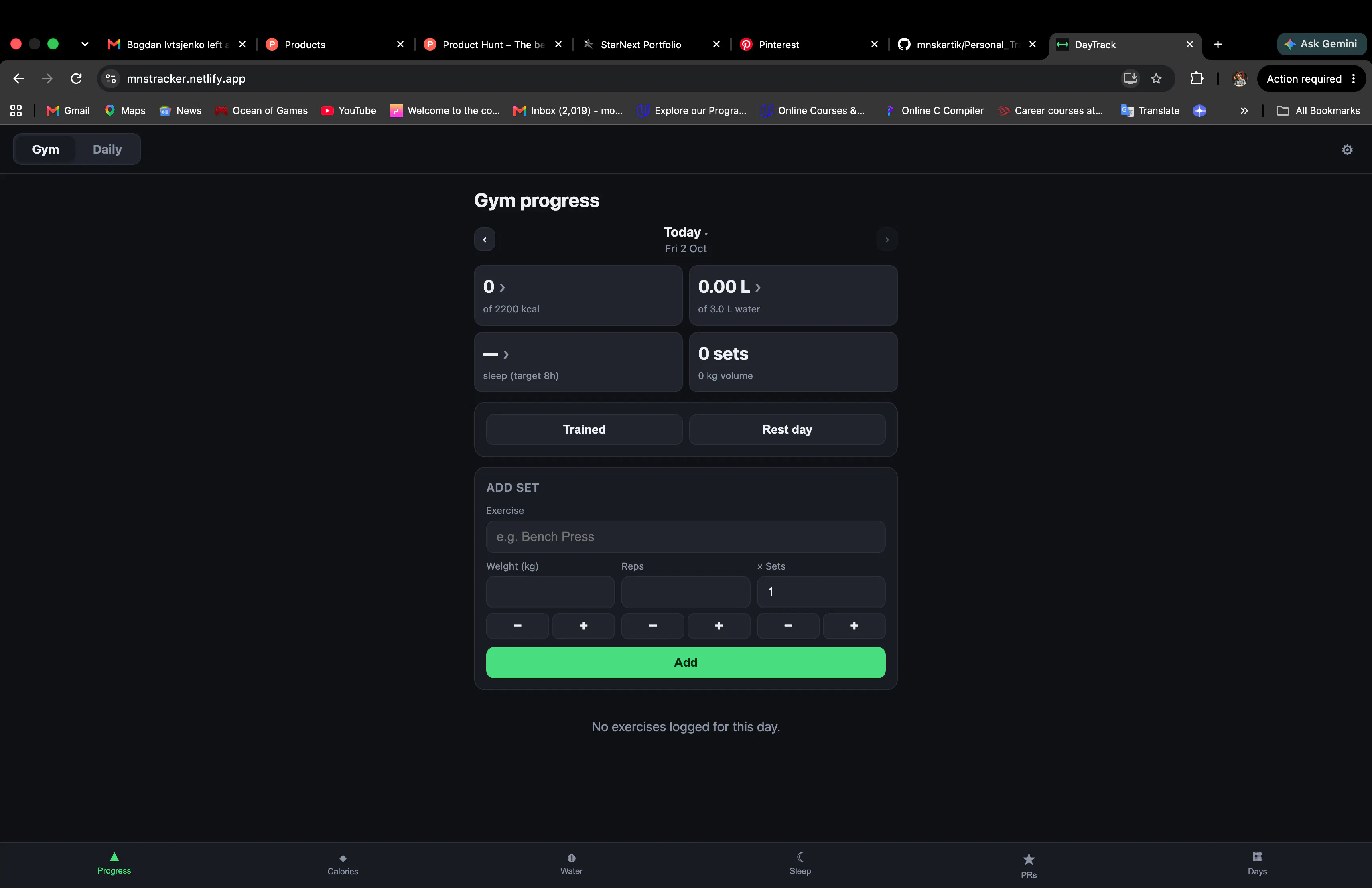The width and height of the screenshot is (1372, 888).
Task: Open YouTube bookmark
Action: click(349, 111)
